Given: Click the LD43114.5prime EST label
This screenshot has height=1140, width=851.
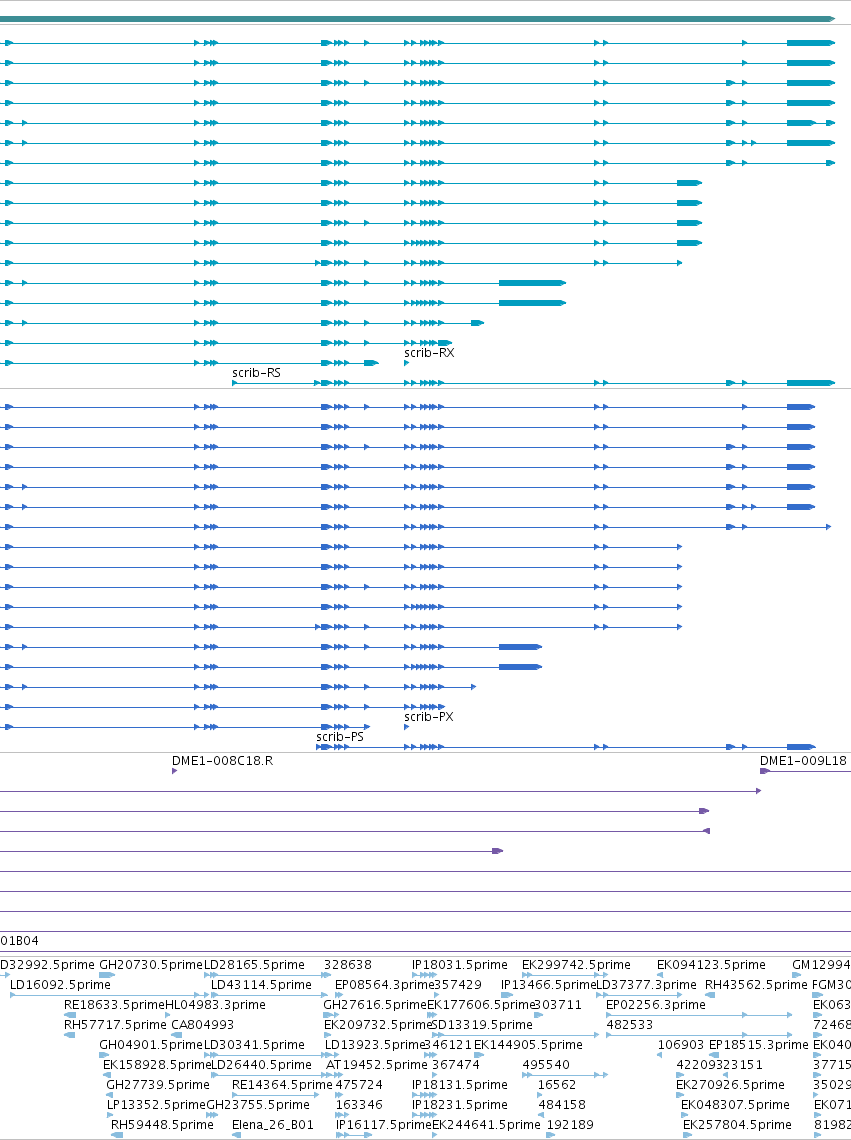Looking at the screenshot, I should coord(261,985).
